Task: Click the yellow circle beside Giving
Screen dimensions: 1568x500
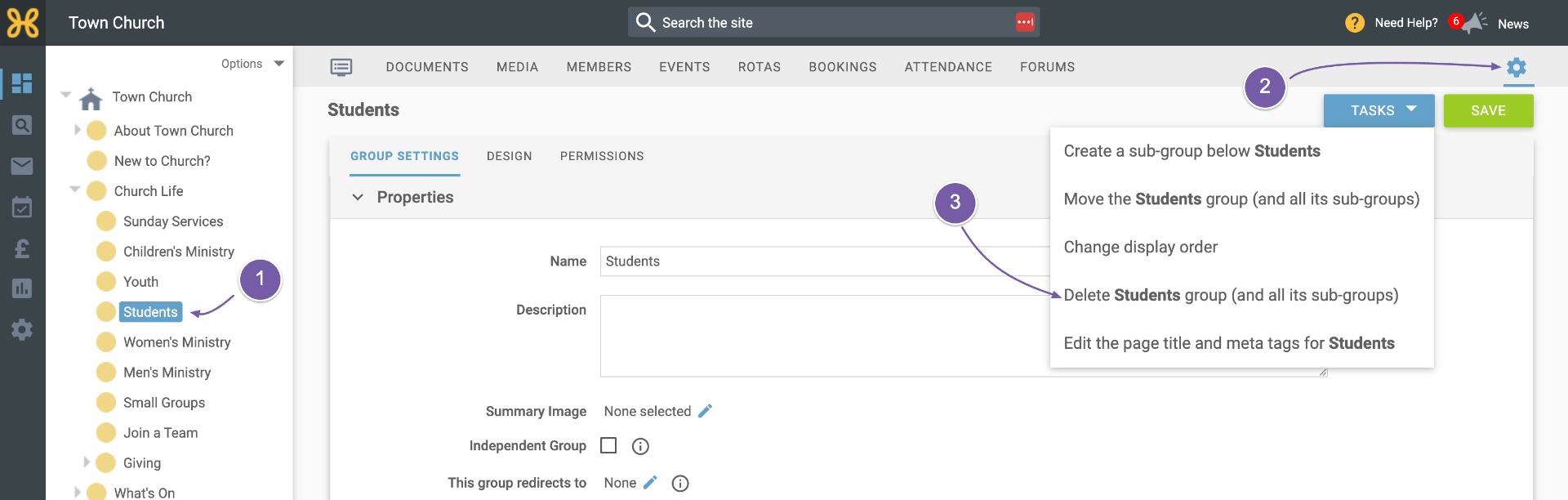Action: [106, 463]
